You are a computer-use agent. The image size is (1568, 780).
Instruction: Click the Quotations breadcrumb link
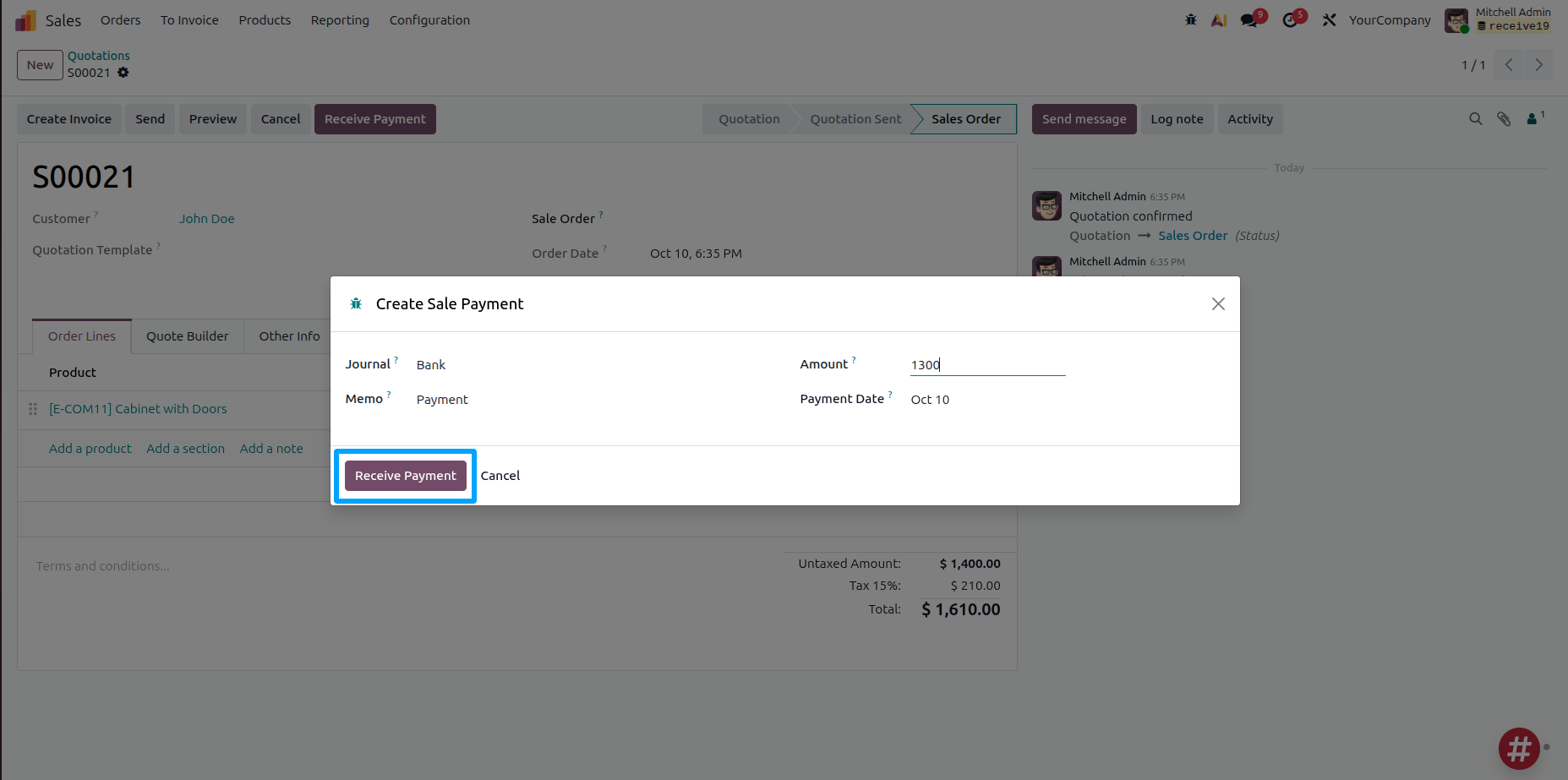point(99,56)
